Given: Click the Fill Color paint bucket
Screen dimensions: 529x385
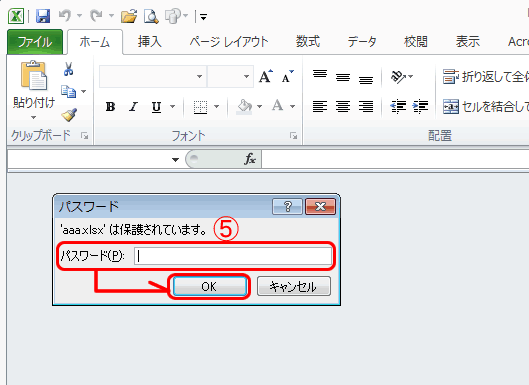Looking at the screenshot, I should tap(244, 107).
